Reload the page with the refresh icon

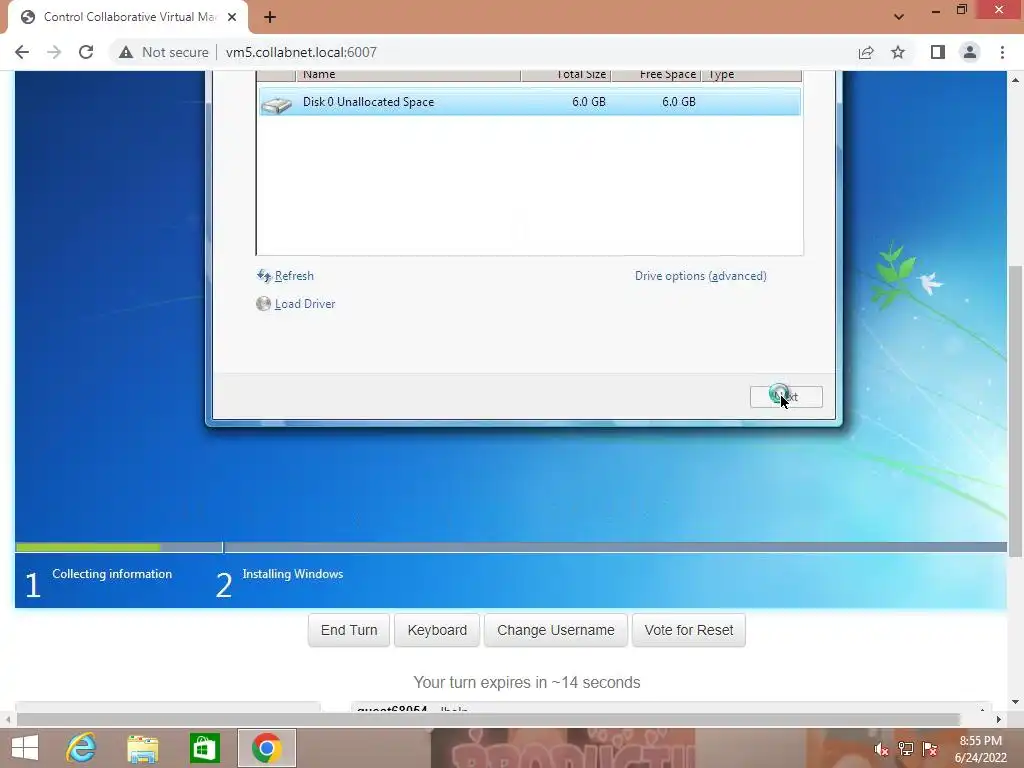pos(86,52)
